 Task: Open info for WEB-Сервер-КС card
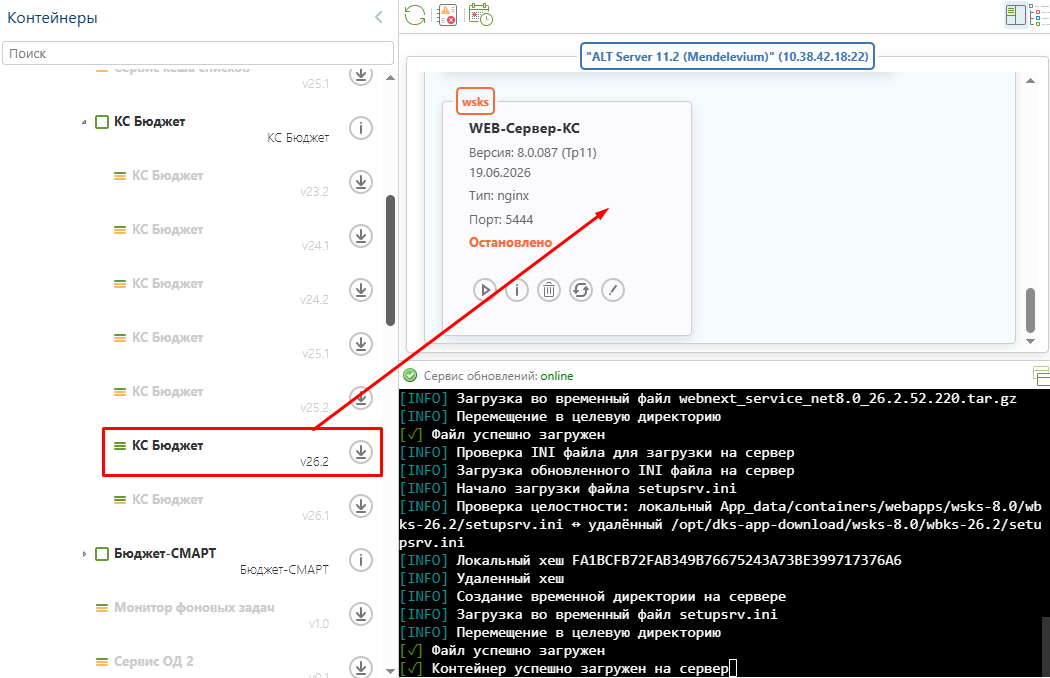coord(516,290)
